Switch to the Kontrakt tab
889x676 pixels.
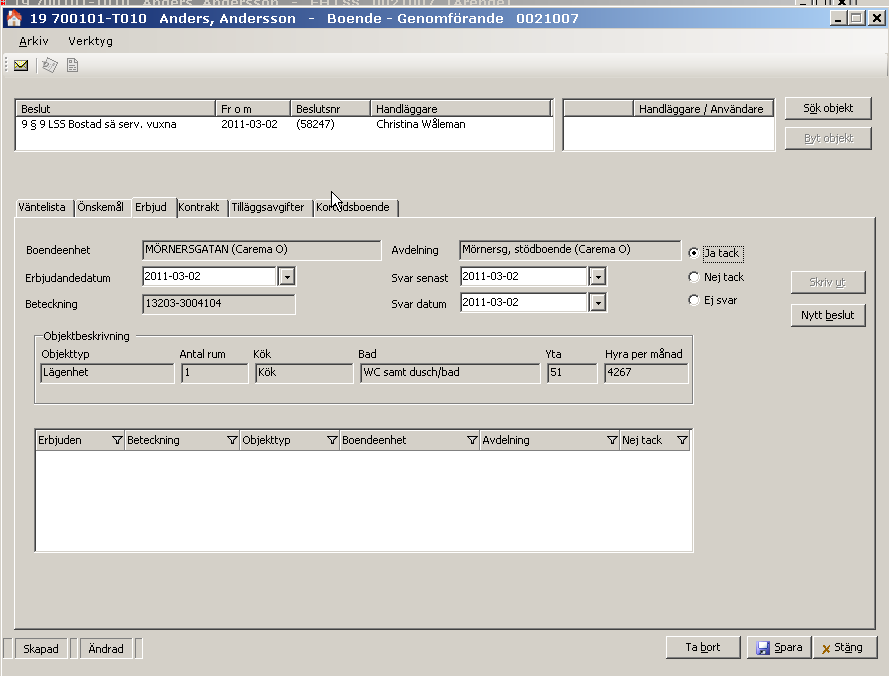(199, 208)
